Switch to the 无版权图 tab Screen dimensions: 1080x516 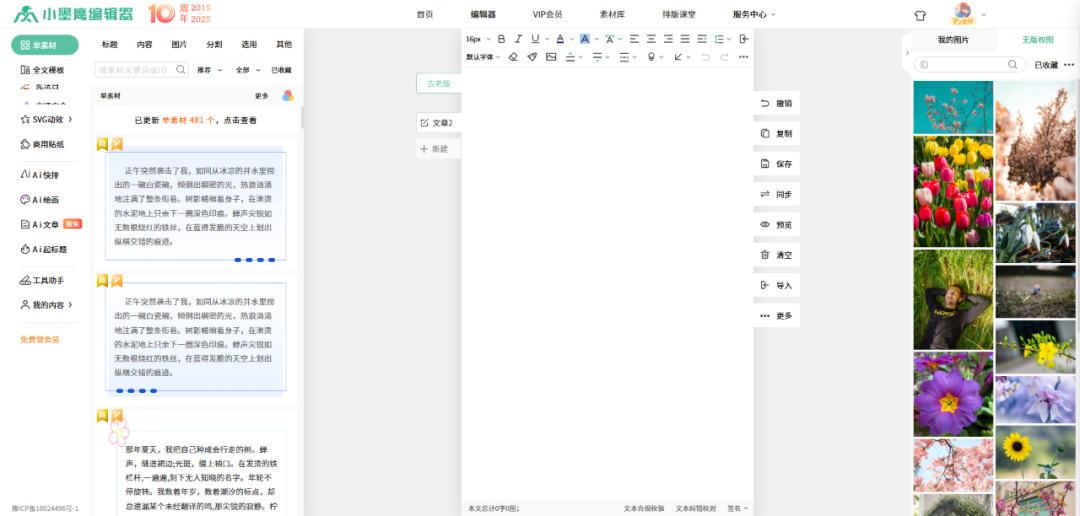[x=1037, y=40]
